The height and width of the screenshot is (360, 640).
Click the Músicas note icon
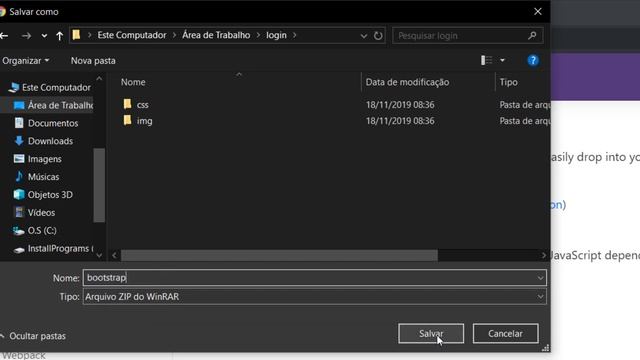click(x=19, y=176)
